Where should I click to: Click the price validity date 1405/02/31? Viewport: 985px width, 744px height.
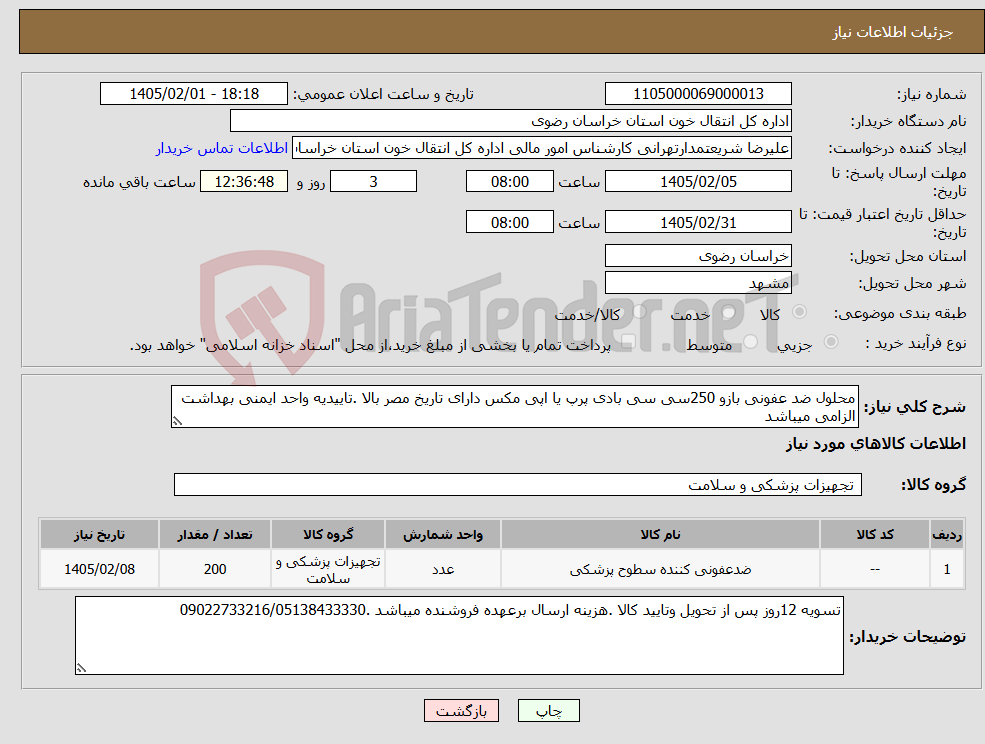coord(698,222)
